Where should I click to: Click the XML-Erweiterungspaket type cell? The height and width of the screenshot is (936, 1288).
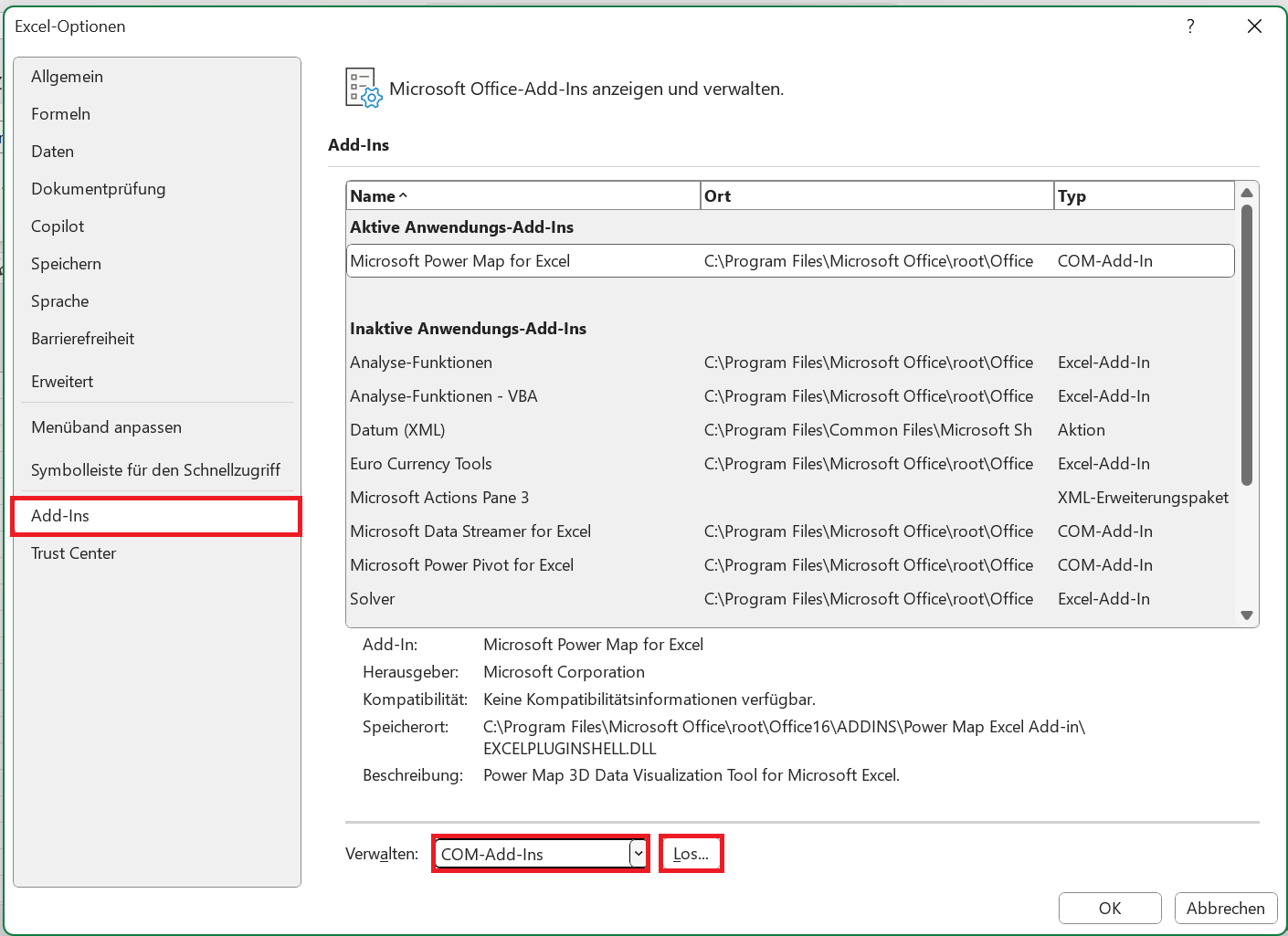click(x=1143, y=498)
